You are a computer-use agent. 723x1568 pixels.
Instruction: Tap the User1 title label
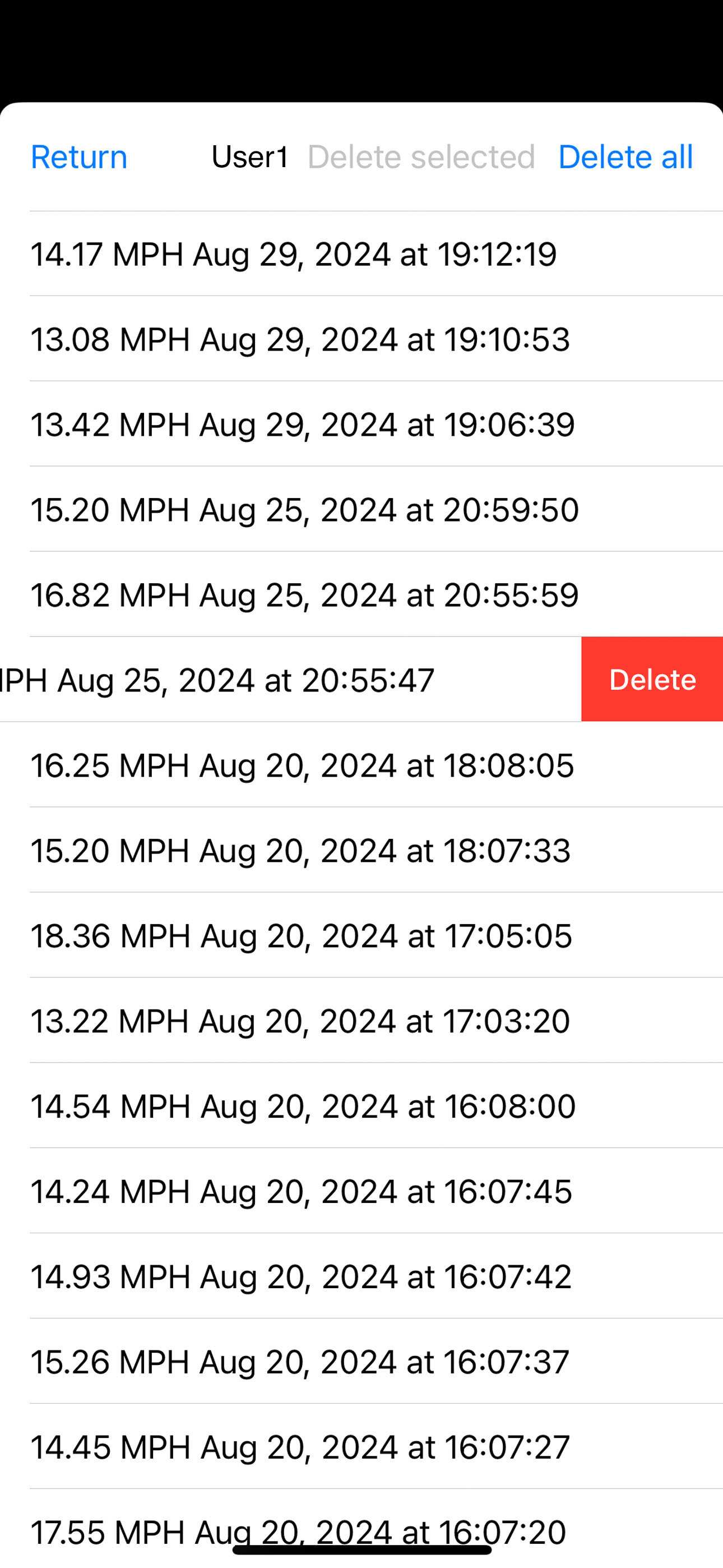click(x=250, y=157)
